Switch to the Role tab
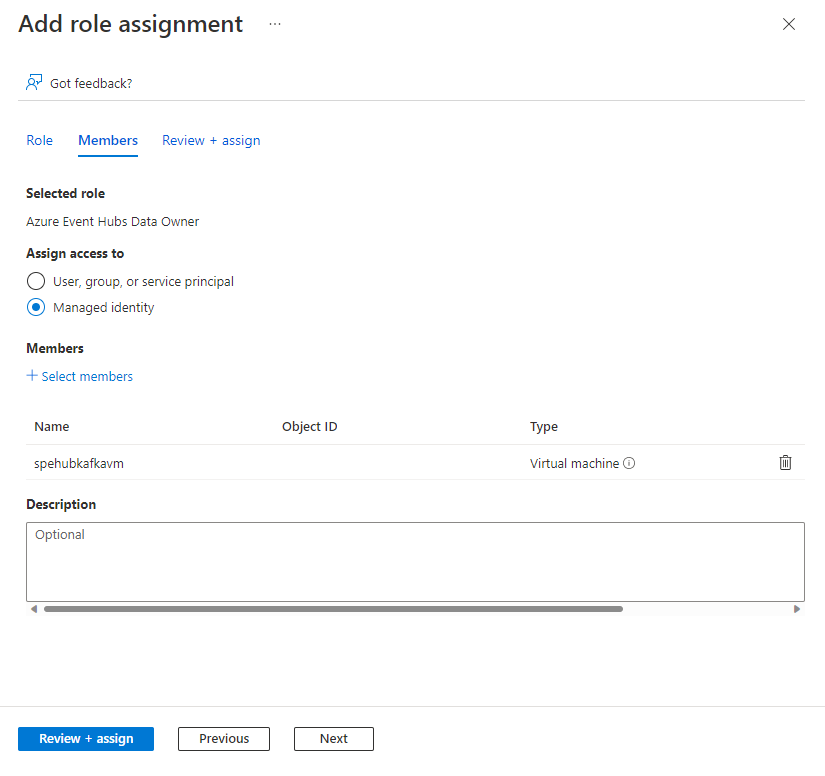The height and width of the screenshot is (776, 825). [x=39, y=140]
